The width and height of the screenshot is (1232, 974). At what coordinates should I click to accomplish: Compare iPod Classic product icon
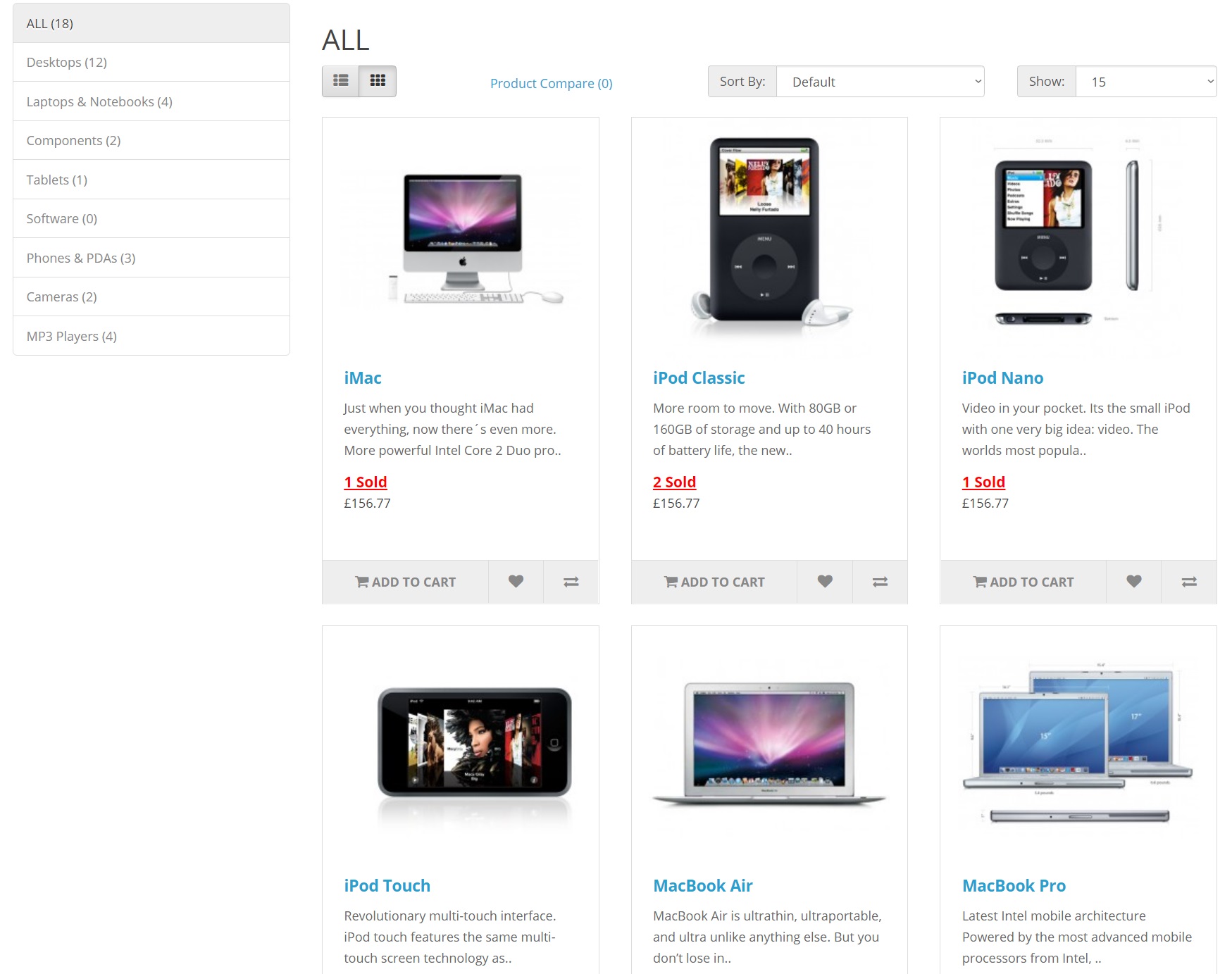(x=880, y=582)
